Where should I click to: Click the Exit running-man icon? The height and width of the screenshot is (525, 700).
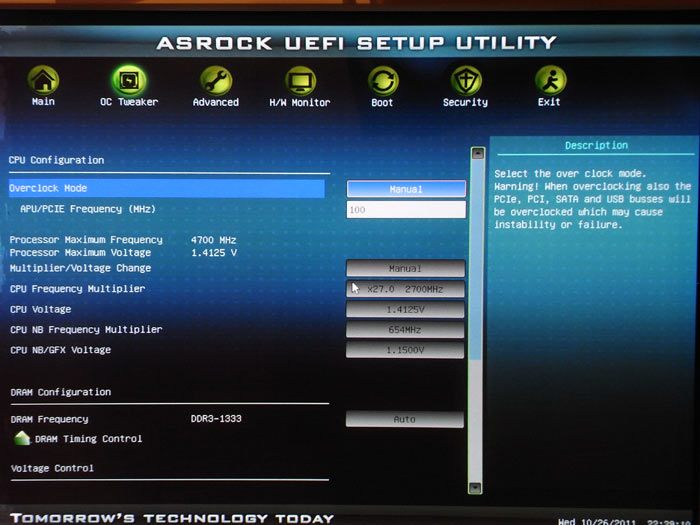(550, 80)
